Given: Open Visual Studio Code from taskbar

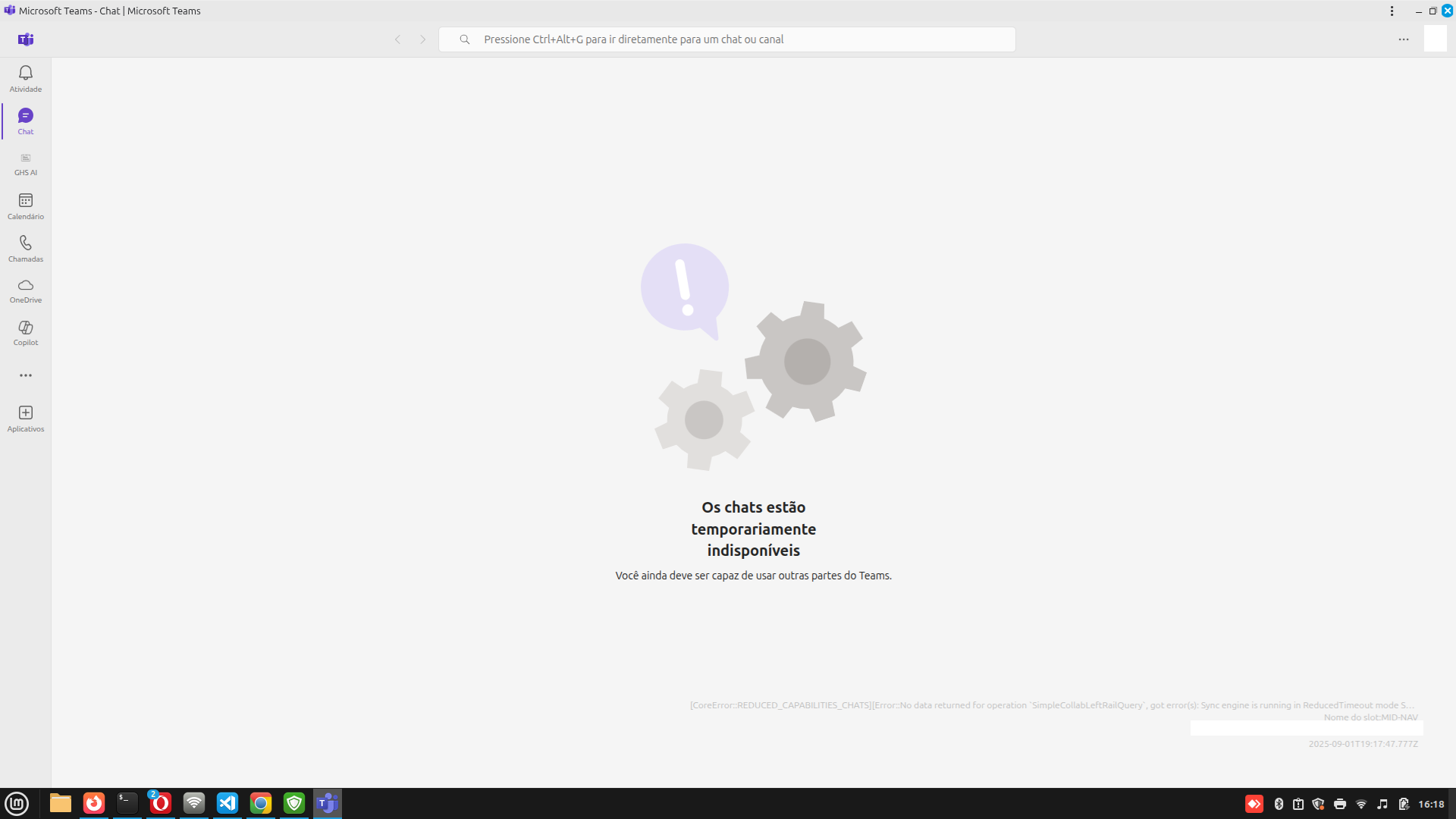Looking at the screenshot, I should [227, 803].
